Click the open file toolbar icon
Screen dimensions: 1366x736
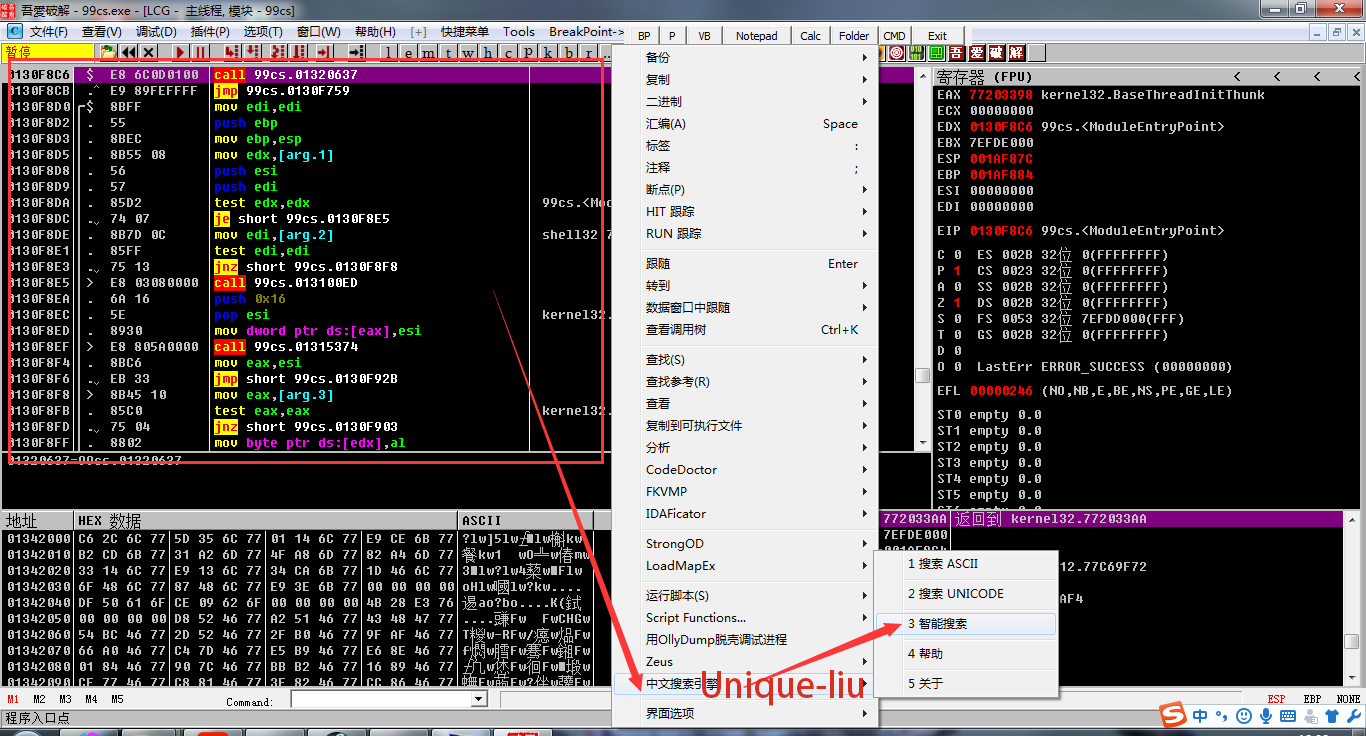[108, 52]
